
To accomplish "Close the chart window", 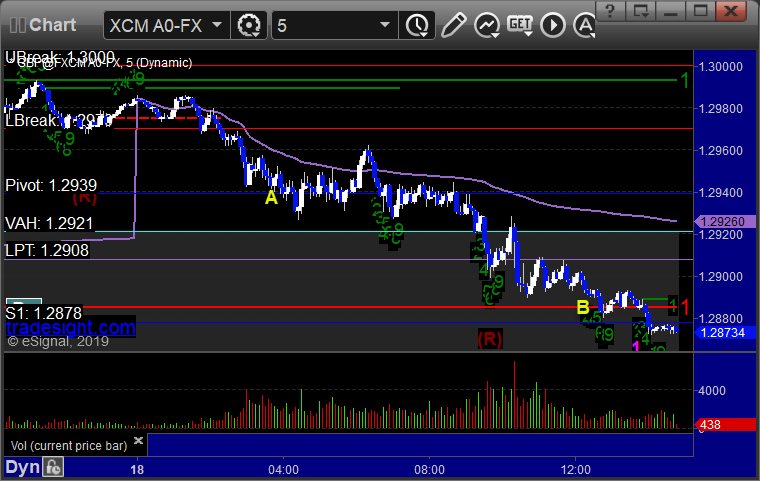I will click(x=731, y=10).
